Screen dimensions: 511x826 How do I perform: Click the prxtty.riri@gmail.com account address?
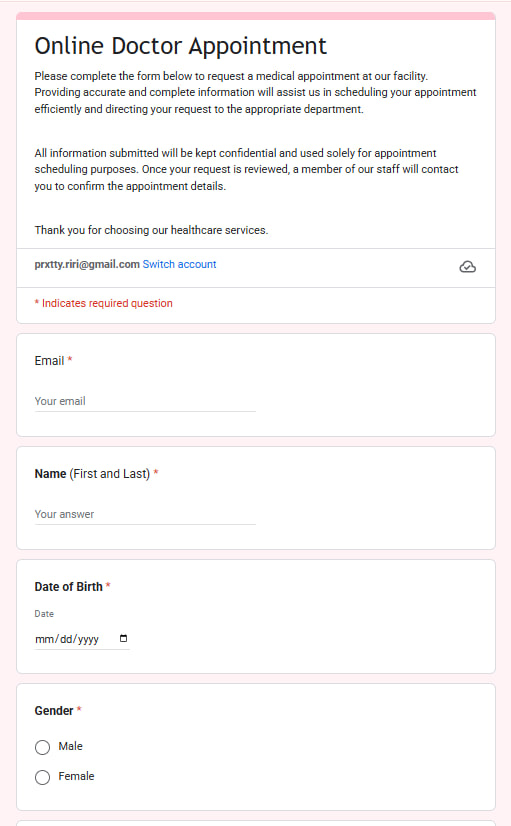click(x=87, y=264)
